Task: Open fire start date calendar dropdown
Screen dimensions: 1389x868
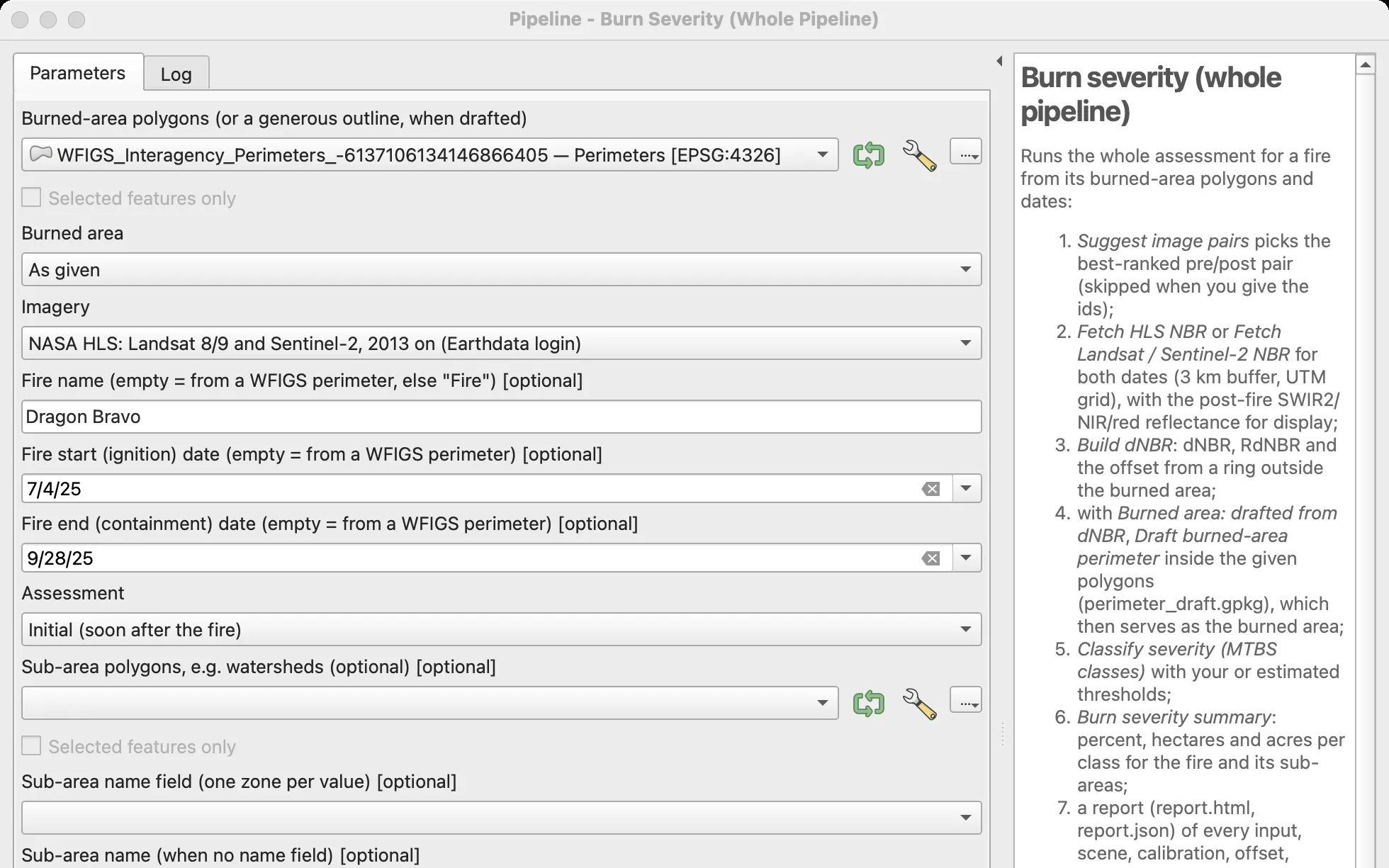Action: pyautogui.click(x=966, y=488)
